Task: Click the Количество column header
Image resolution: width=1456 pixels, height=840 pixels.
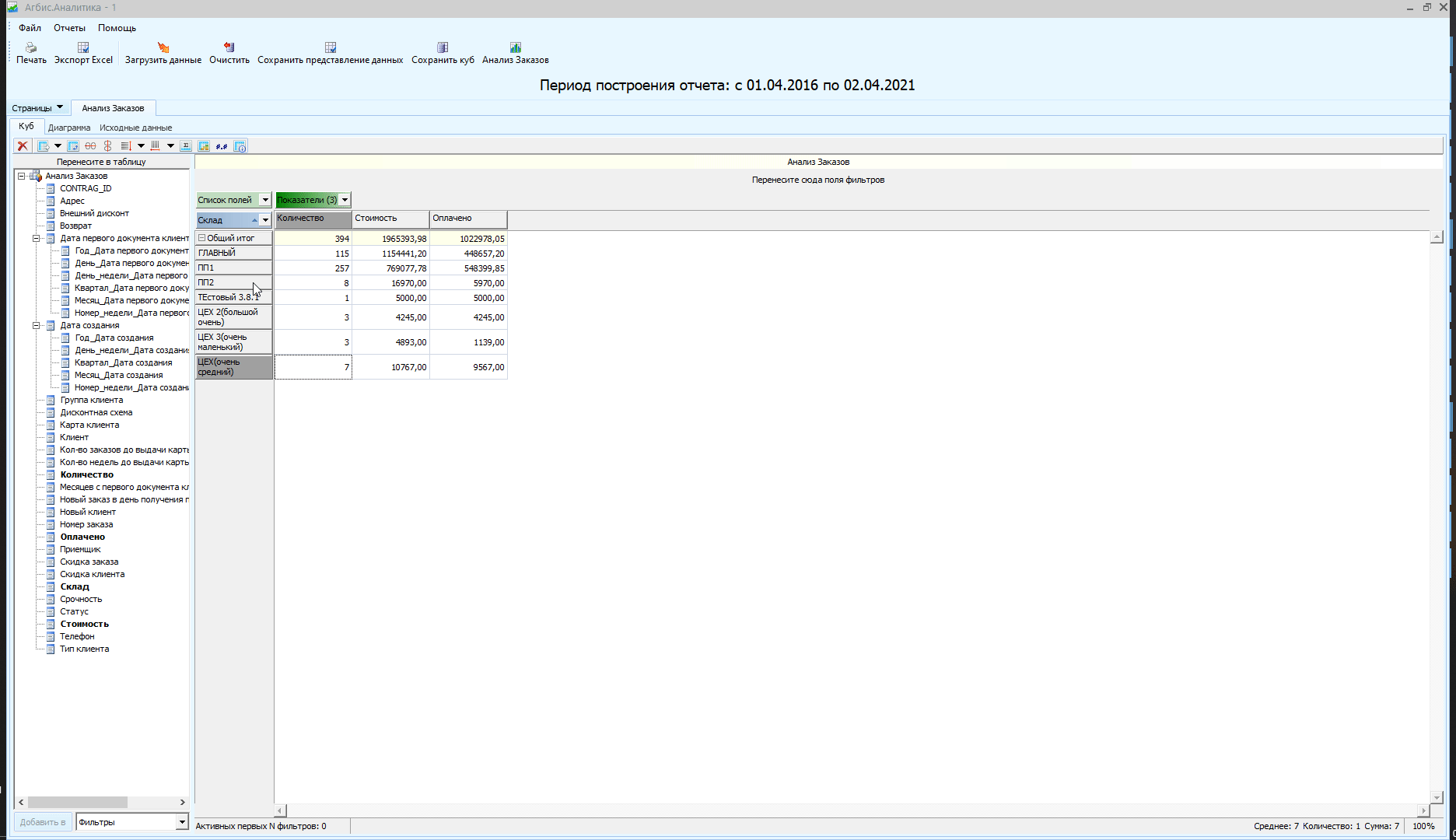Action: [x=313, y=219]
